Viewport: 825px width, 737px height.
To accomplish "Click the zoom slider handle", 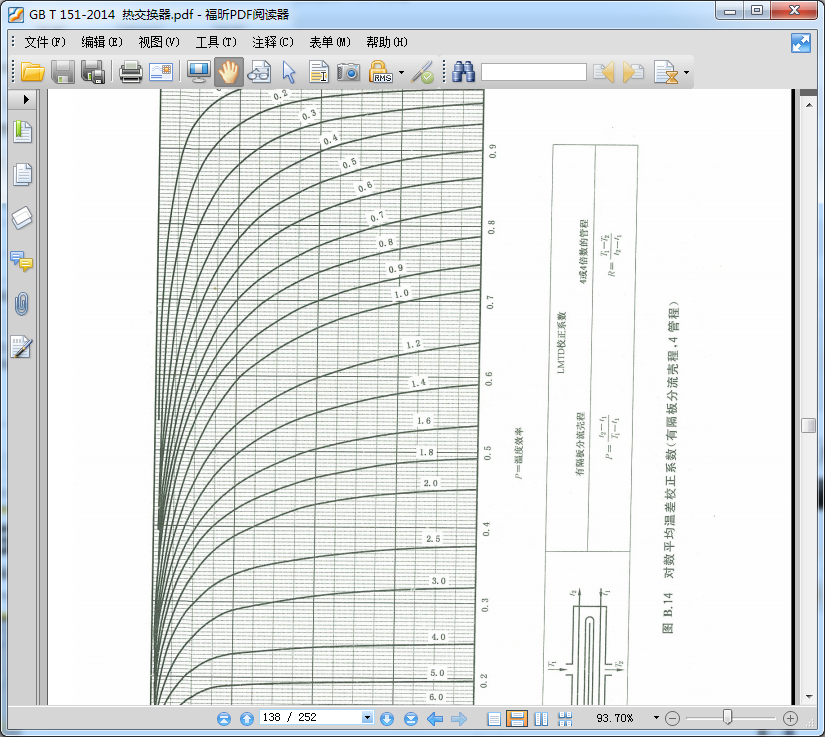I will (x=728, y=717).
